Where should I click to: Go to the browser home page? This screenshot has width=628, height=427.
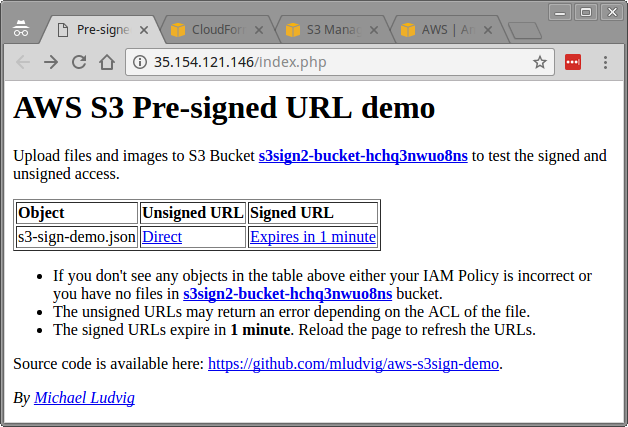click(107, 62)
